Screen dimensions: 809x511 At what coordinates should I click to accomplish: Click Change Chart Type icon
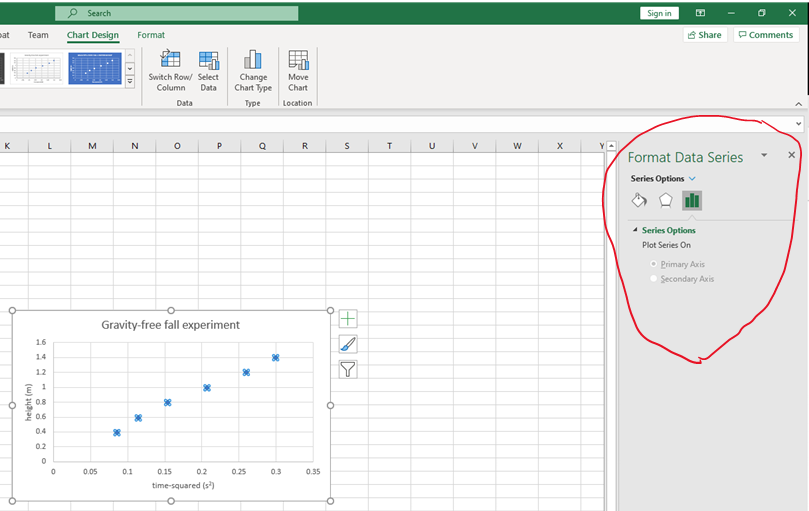pos(253,62)
